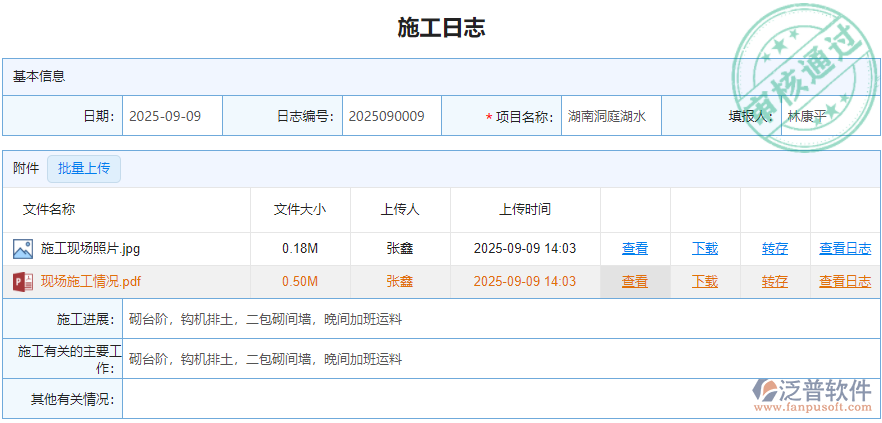Click uploader 张鑫 in the jpg row
The width and height of the screenshot is (882, 423).
click(x=400, y=249)
